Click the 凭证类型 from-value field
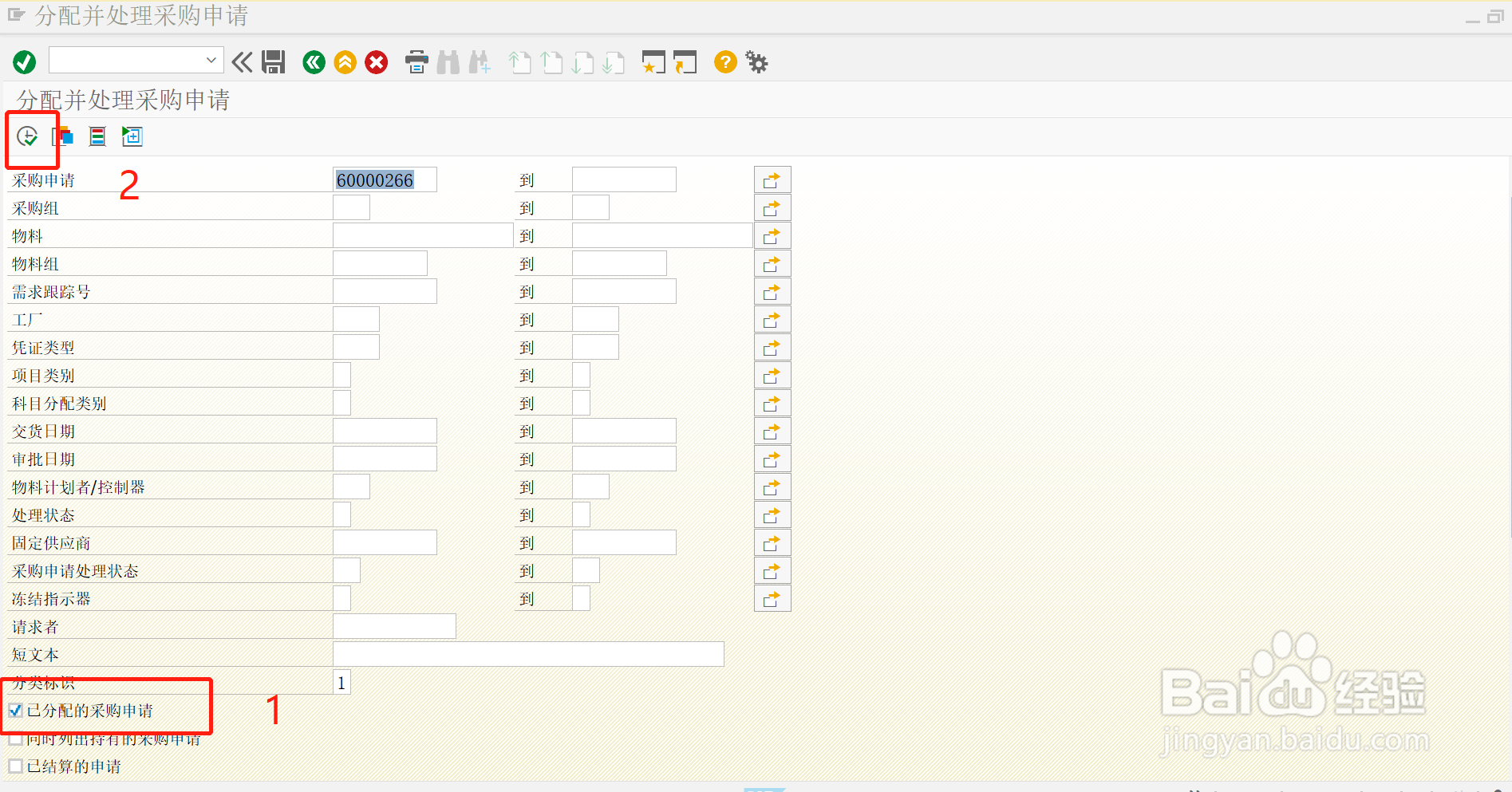 click(356, 347)
